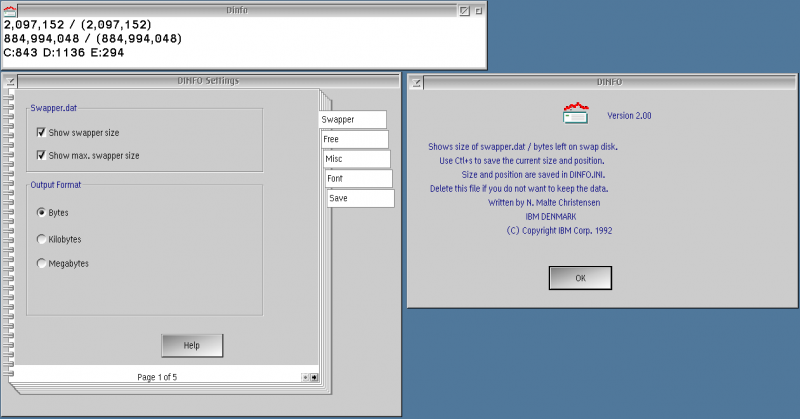Click the '2,097,152 / (2,097,152)' line
Screen dimensions: 800x419
click(78, 24)
